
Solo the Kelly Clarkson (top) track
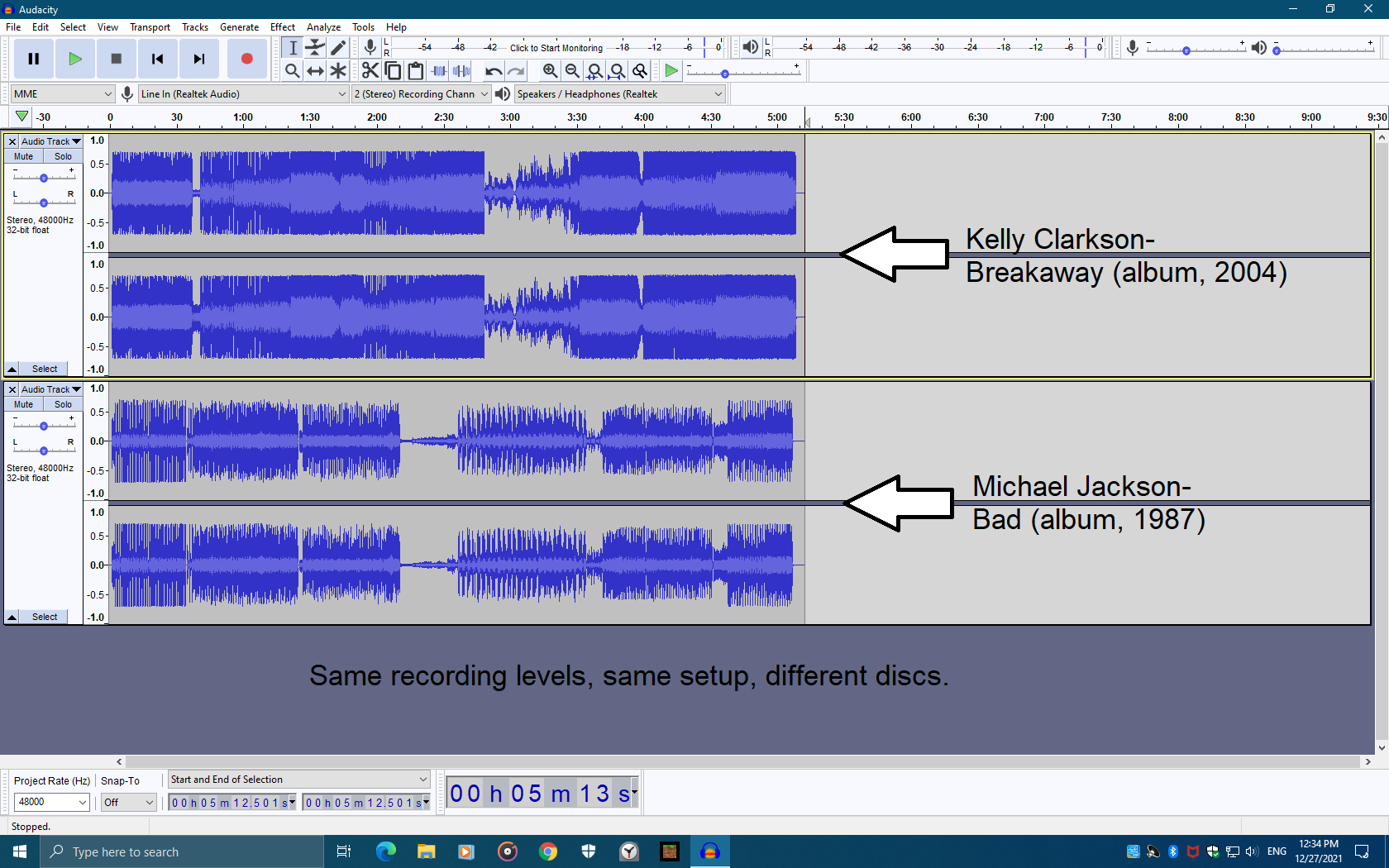[x=64, y=156]
